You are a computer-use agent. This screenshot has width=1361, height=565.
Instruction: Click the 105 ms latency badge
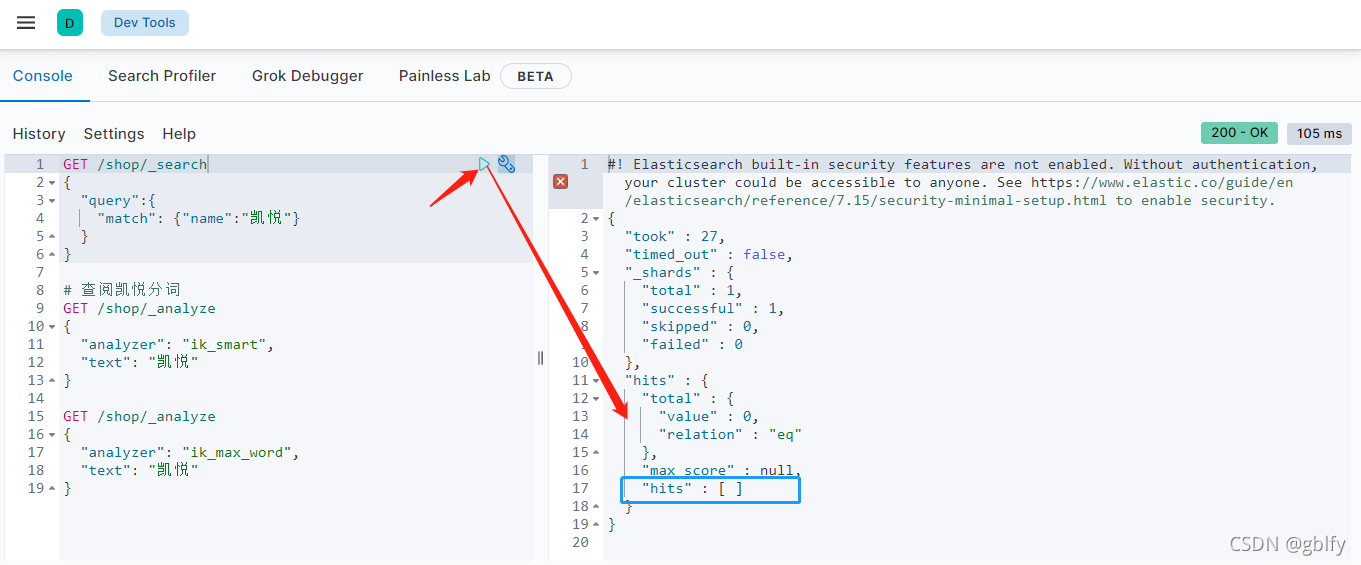pos(1319,133)
